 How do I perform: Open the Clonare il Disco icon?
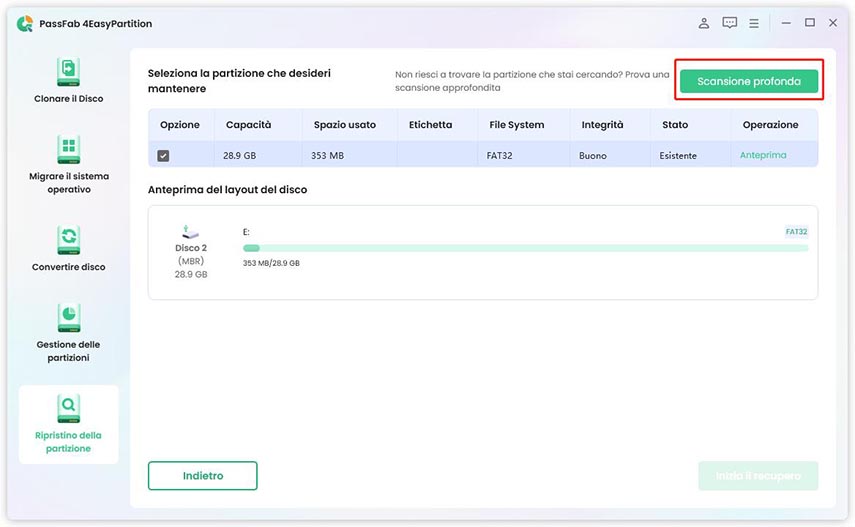(x=68, y=72)
